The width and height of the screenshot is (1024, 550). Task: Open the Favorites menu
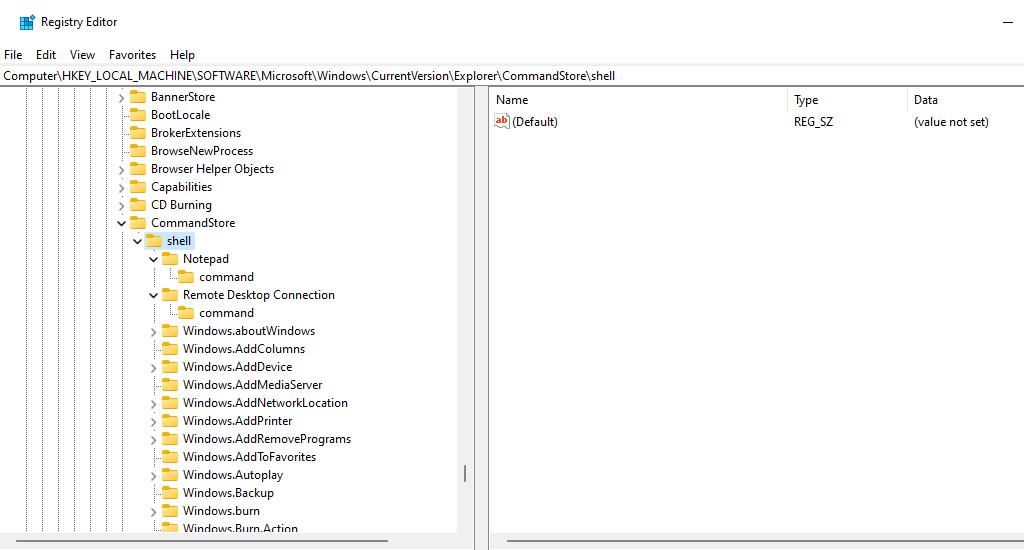[x=133, y=55]
